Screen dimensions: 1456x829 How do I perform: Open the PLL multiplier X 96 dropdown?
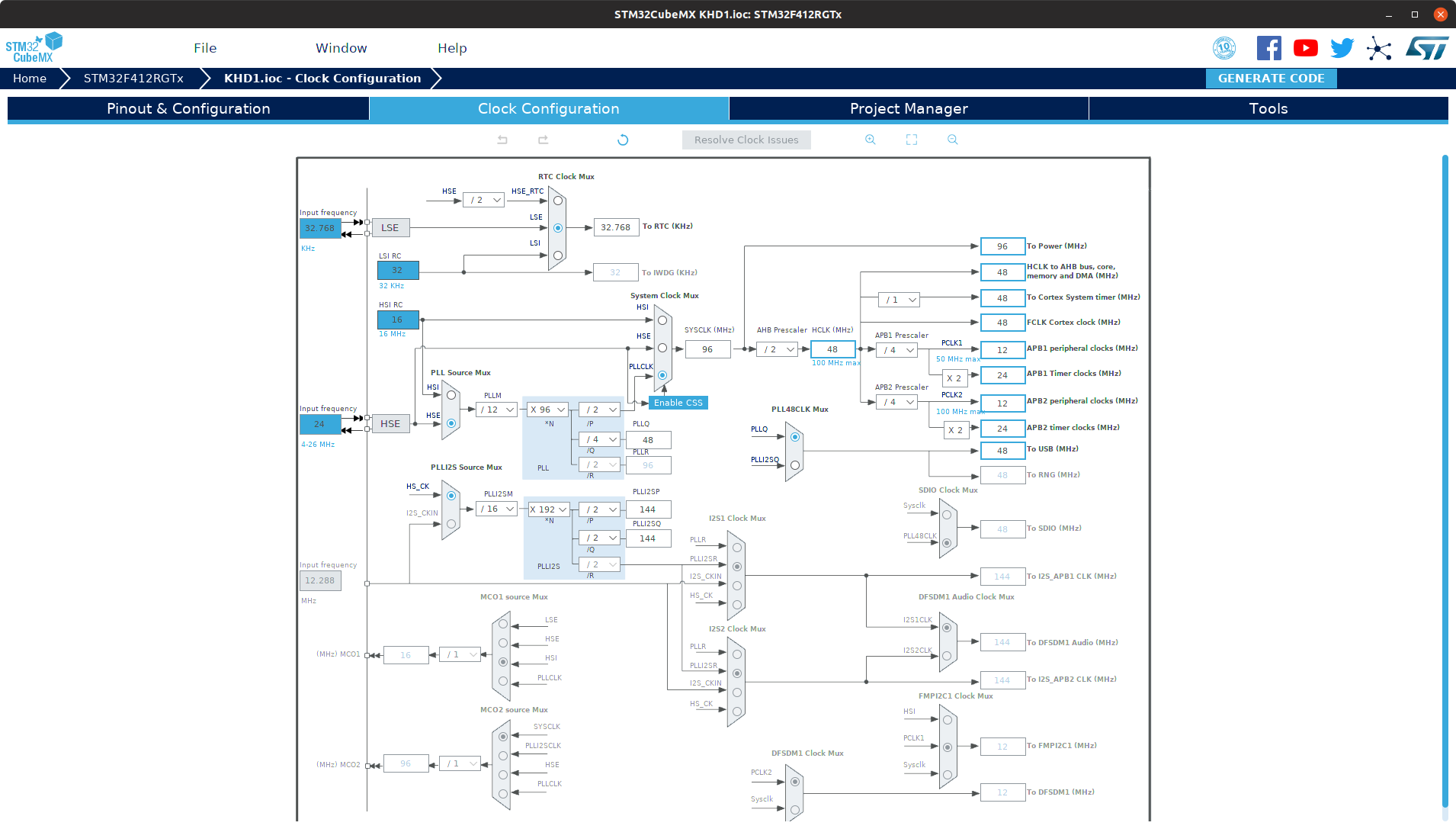pyautogui.click(x=548, y=410)
